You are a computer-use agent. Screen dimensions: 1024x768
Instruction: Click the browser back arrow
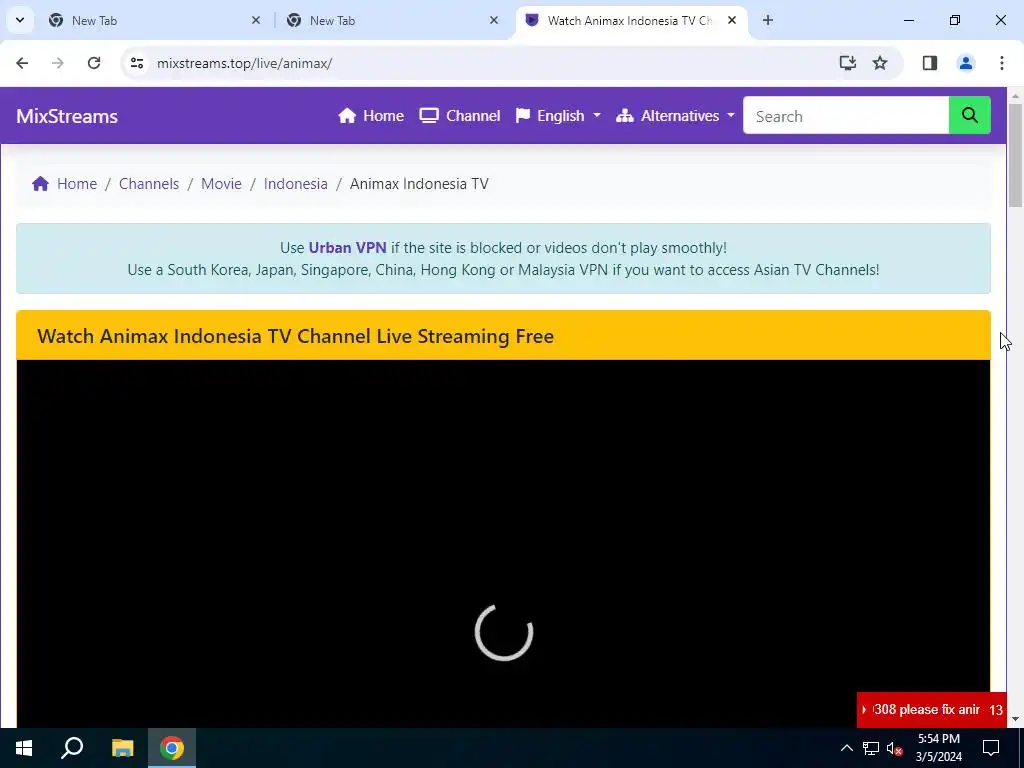22,63
